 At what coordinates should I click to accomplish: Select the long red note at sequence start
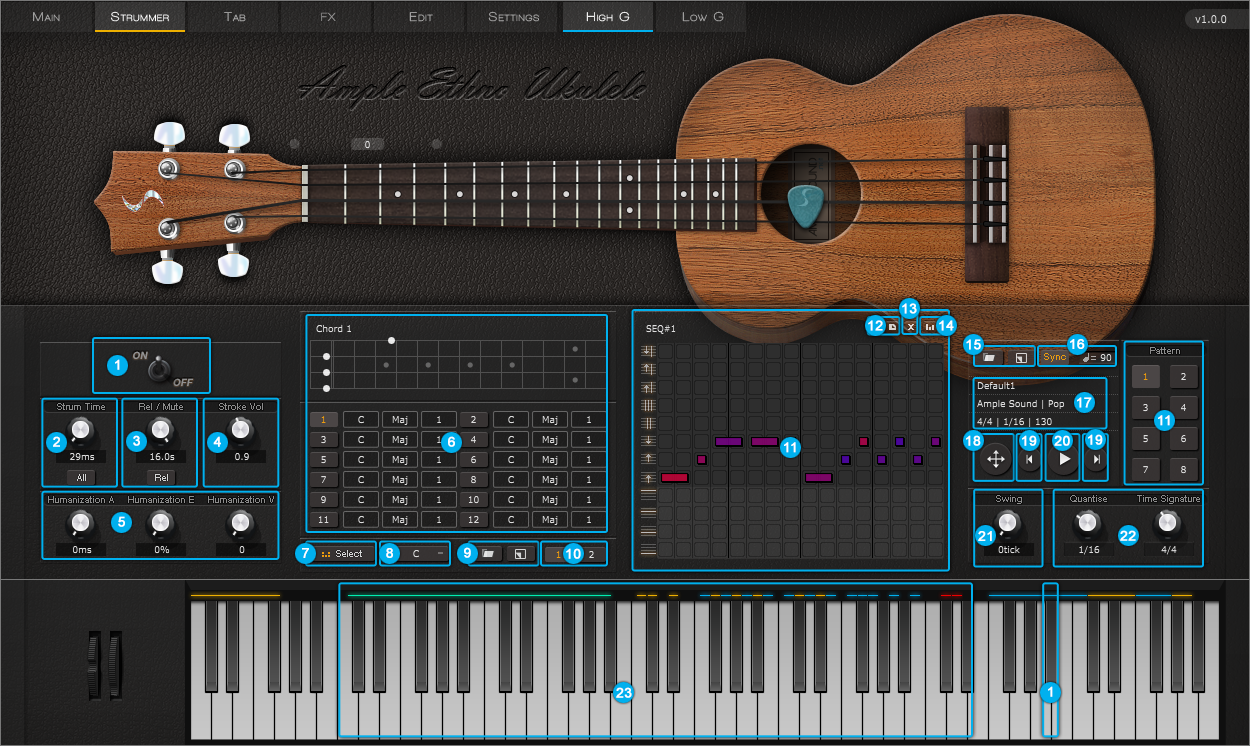675,478
